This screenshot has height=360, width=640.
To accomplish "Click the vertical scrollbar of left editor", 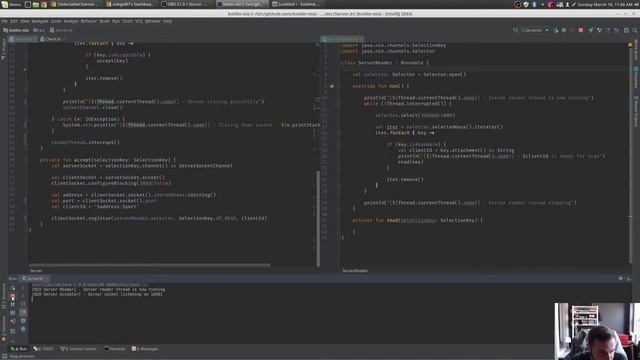I will (x=318, y=218).
